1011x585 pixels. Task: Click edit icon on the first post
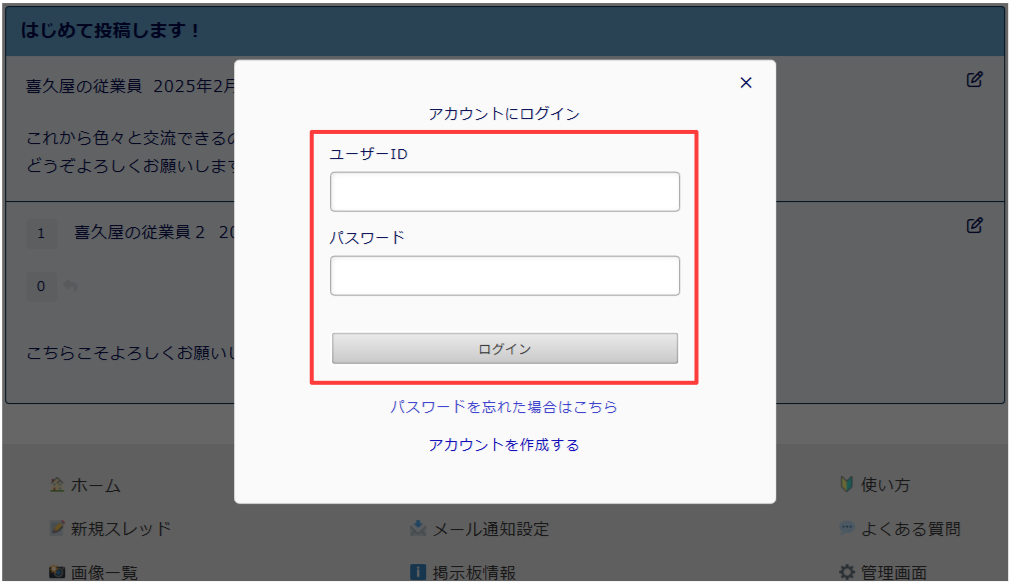click(x=974, y=80)
